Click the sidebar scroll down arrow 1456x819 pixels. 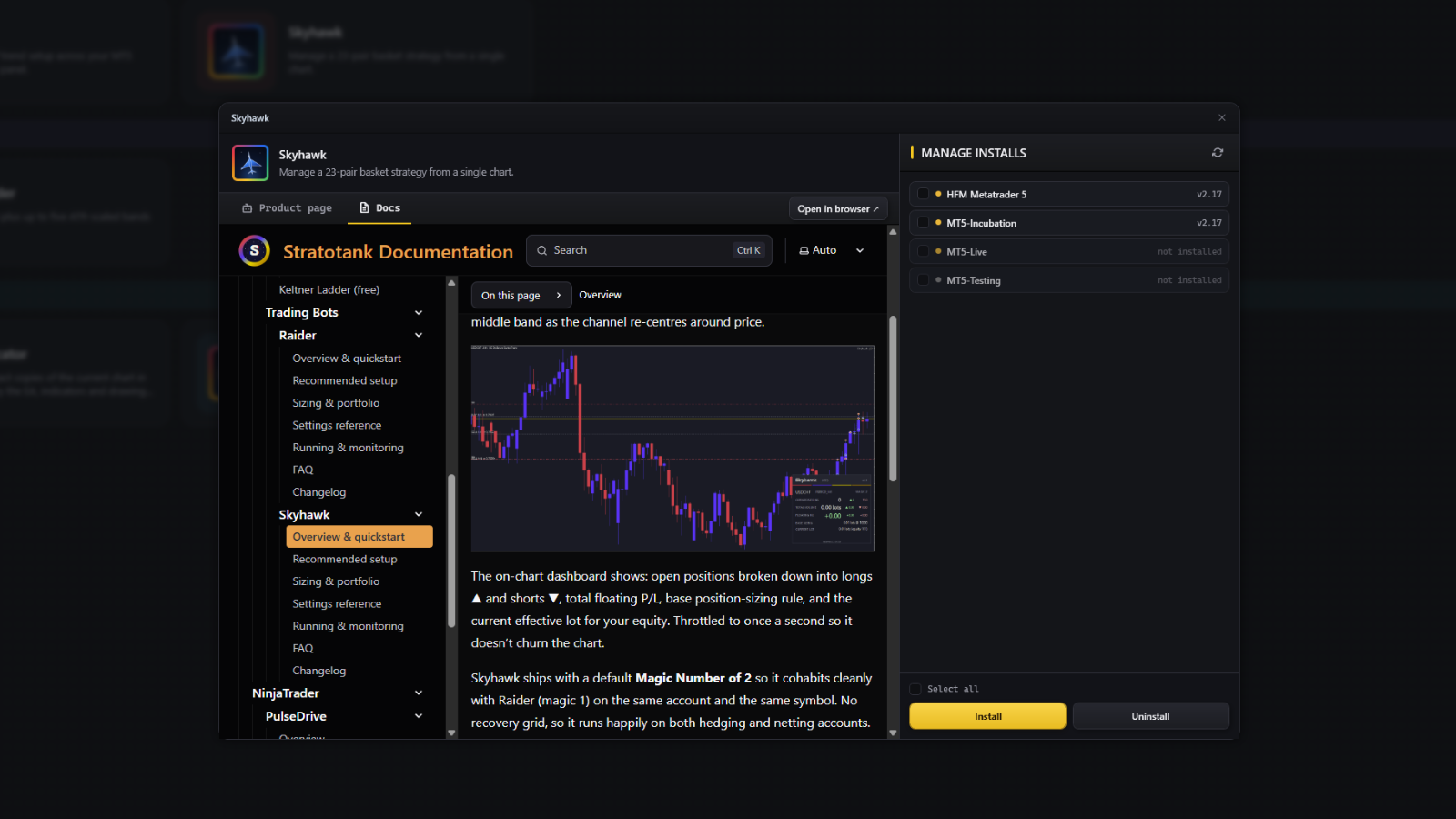[451, 733]
